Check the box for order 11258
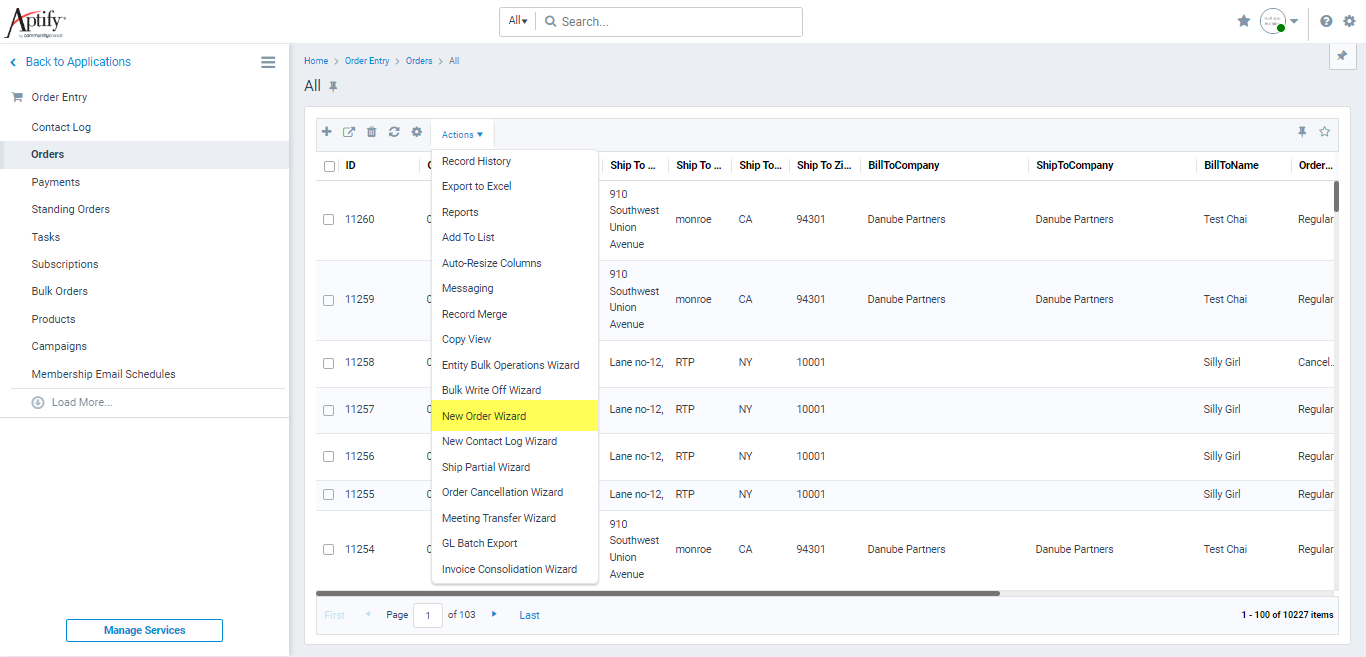1366x657 pixels. pyautogui.click(x=328, y=363)
